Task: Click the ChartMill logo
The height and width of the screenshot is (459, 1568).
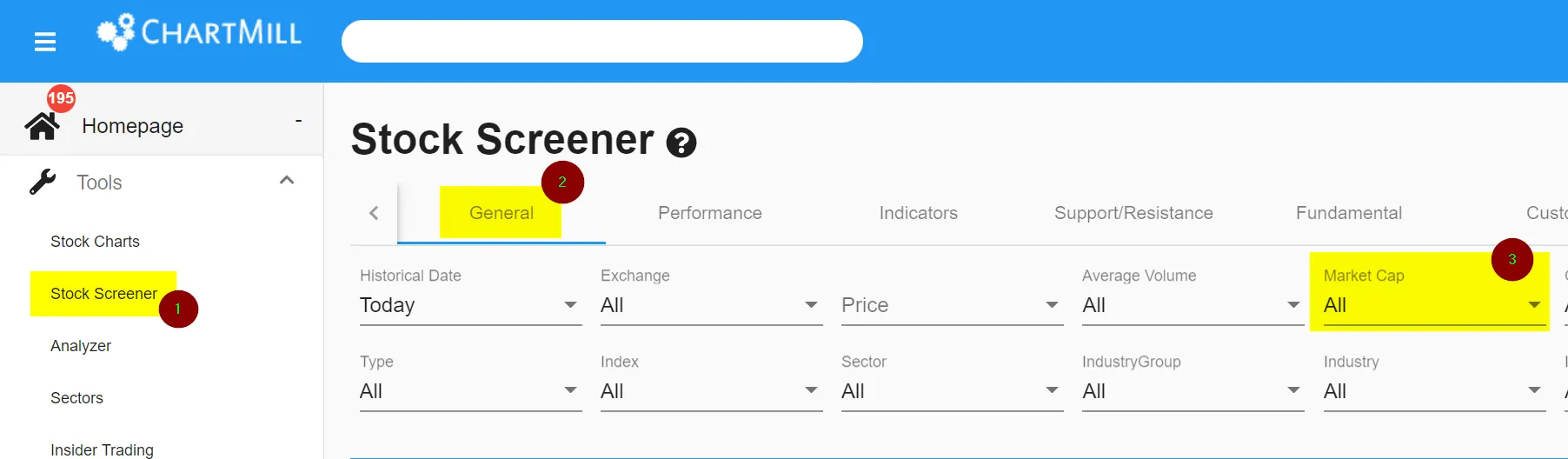Action: [x=199, y=33]
